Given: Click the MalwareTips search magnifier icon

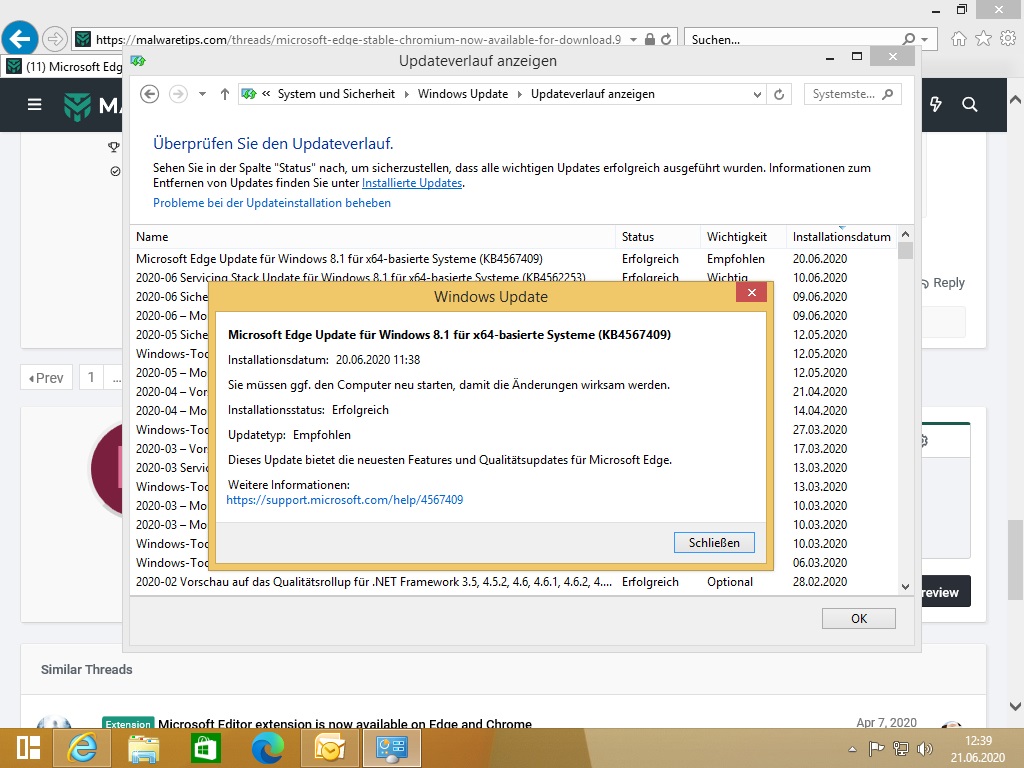Looking at the screenshot, I should click(x=970, y=104).
